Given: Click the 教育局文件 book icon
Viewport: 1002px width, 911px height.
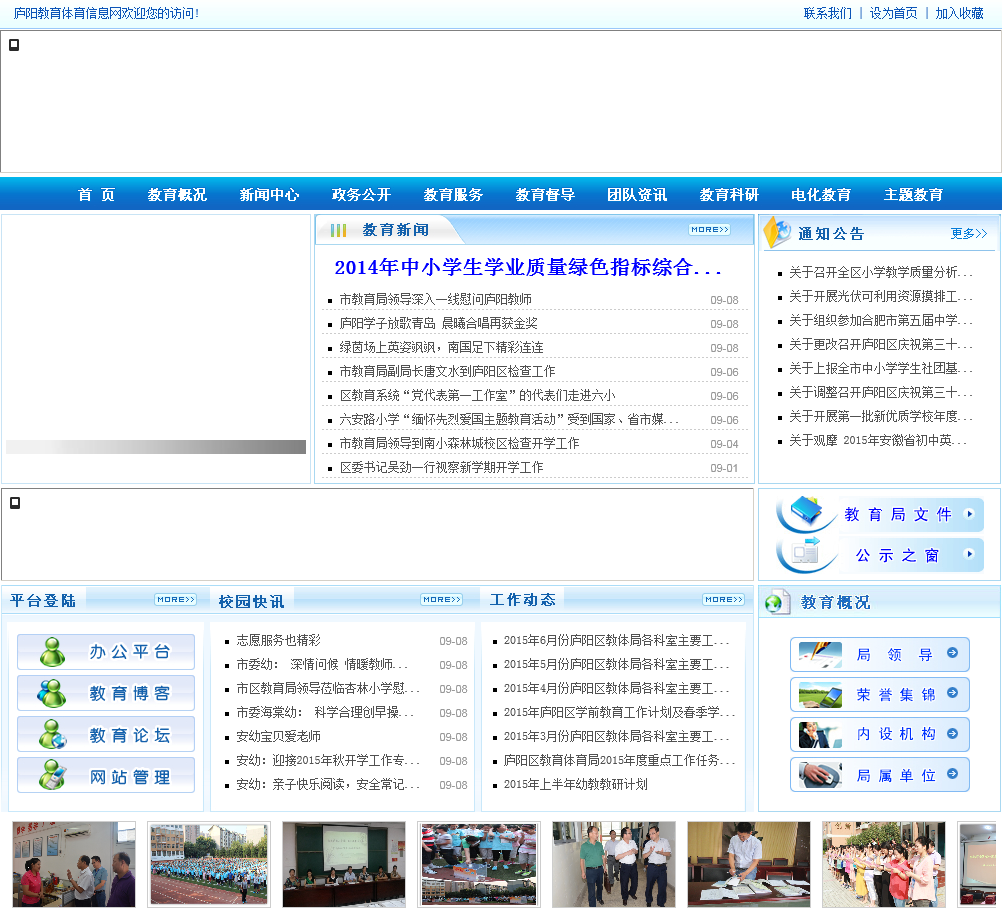Looking at the screenshot, I should (x=806, y=512).
